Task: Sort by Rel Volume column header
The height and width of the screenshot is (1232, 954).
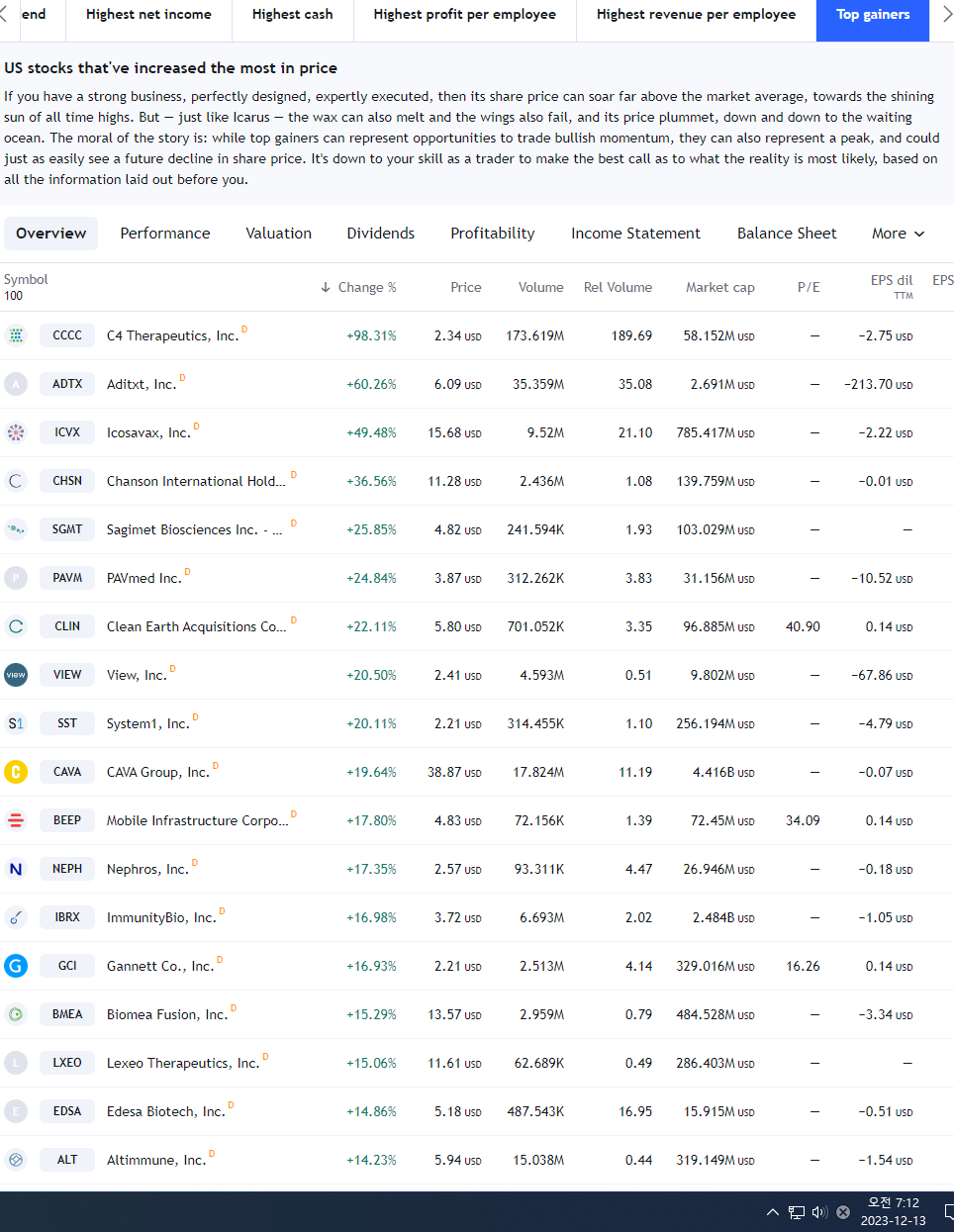Action: tap(618, 287)
